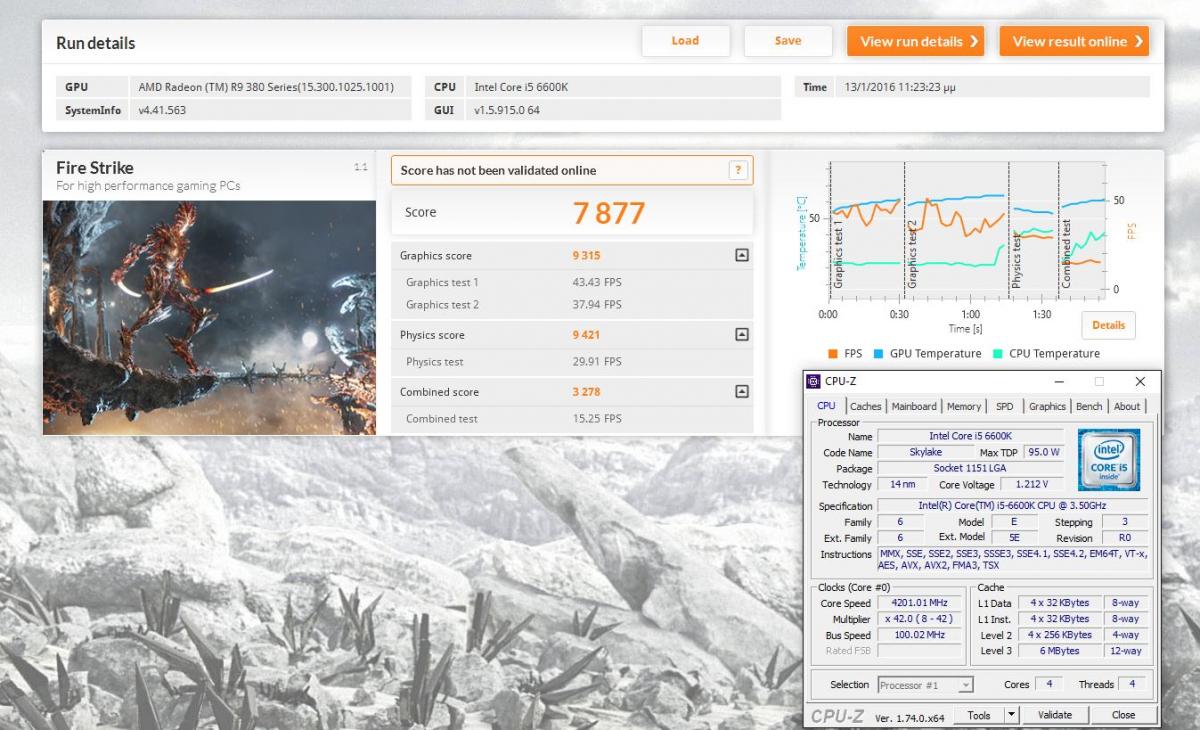Click the blue GPU Temperature legend swatch
This screenshot has height=730, width=1200.
[x=878, y=353]
